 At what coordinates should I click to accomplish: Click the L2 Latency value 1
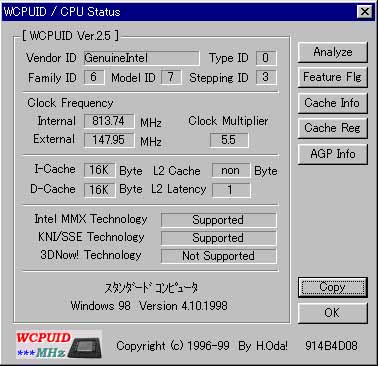click(231, 190)
